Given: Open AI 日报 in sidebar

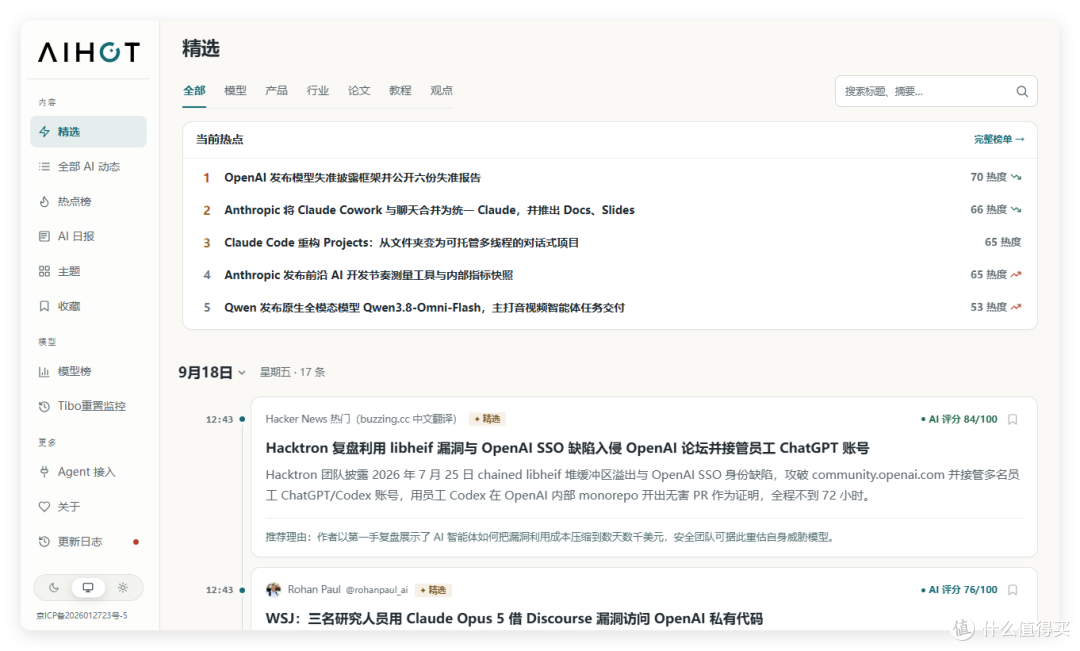Looking at the screenshot, I should coord(88,236).
